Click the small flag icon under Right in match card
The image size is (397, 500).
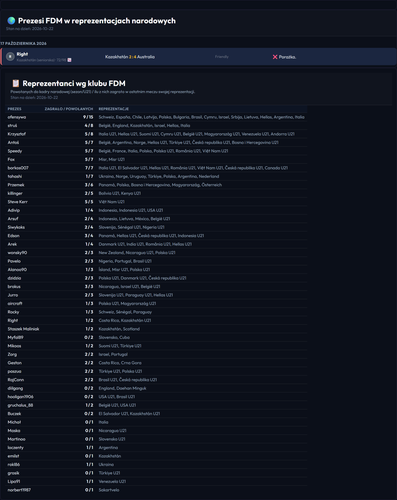click(x=69, y=60)
